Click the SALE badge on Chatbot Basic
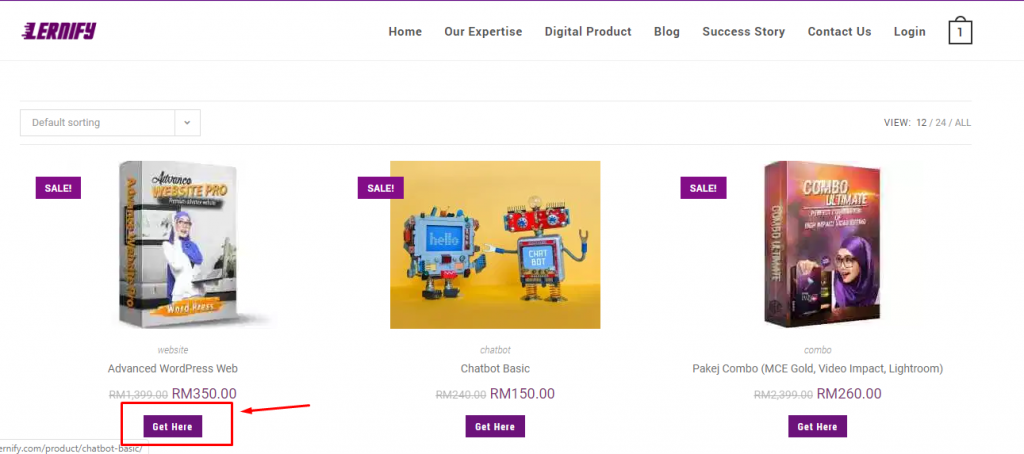This screenshot has width=1024, height=454. tap(381, 187)
